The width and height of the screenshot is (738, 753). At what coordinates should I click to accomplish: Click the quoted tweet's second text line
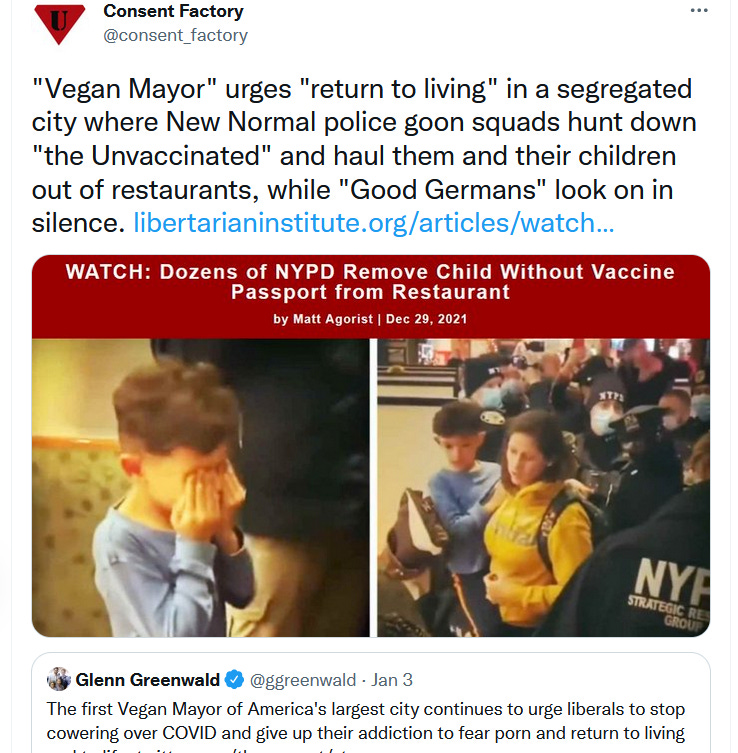click(x=365, y=733)
